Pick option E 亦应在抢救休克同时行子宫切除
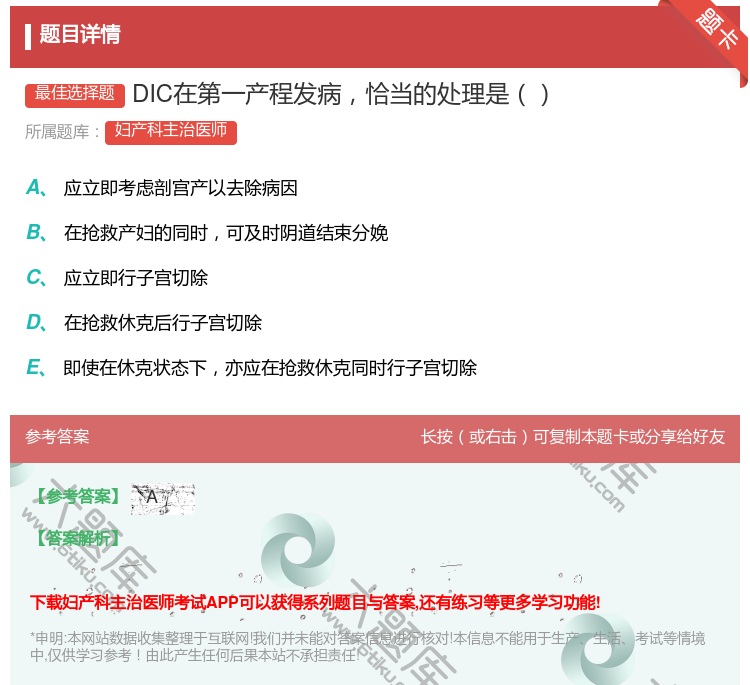The image size is (750, 685). coord(252,368)
